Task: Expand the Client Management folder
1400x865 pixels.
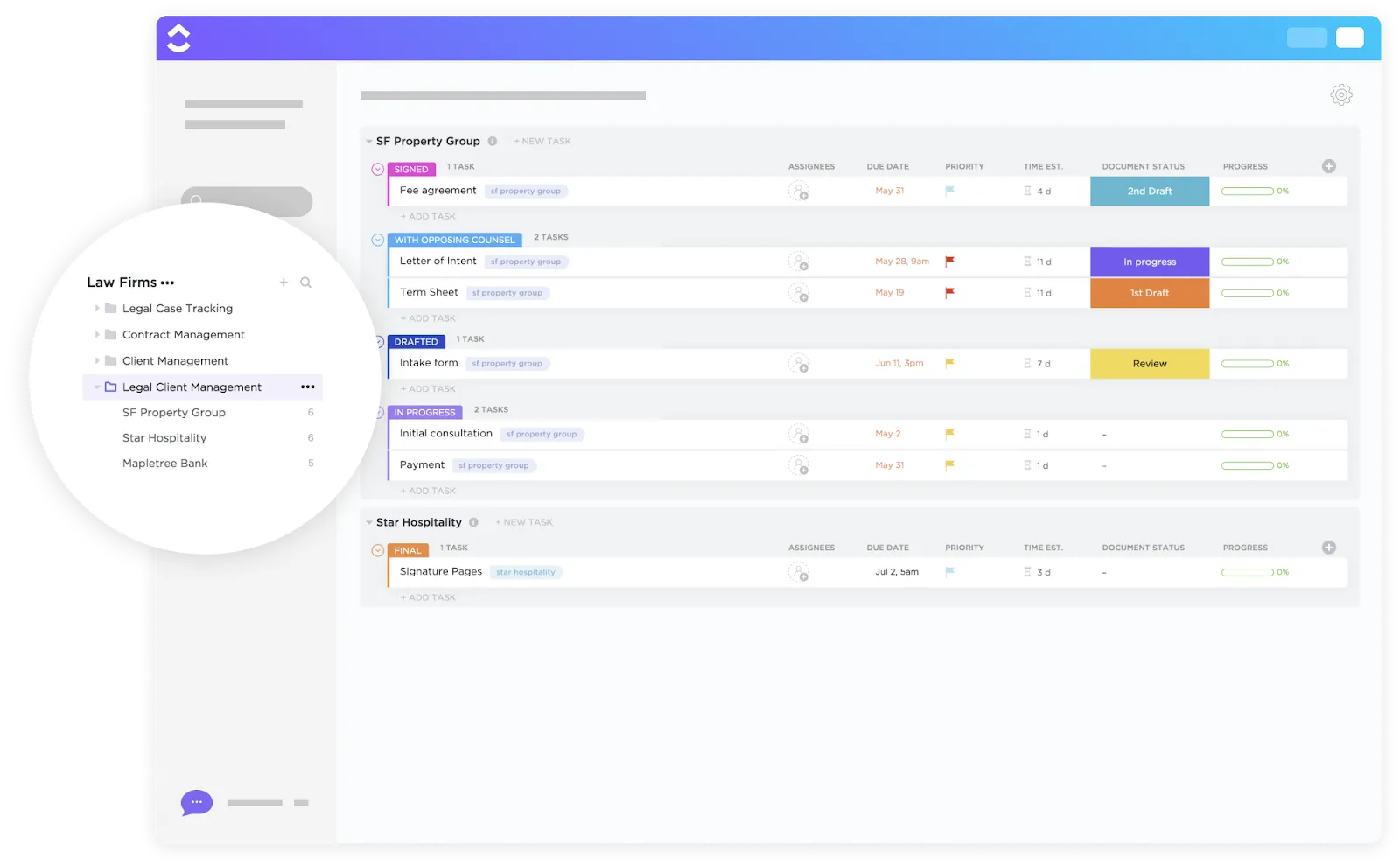Action: [97, 361]
